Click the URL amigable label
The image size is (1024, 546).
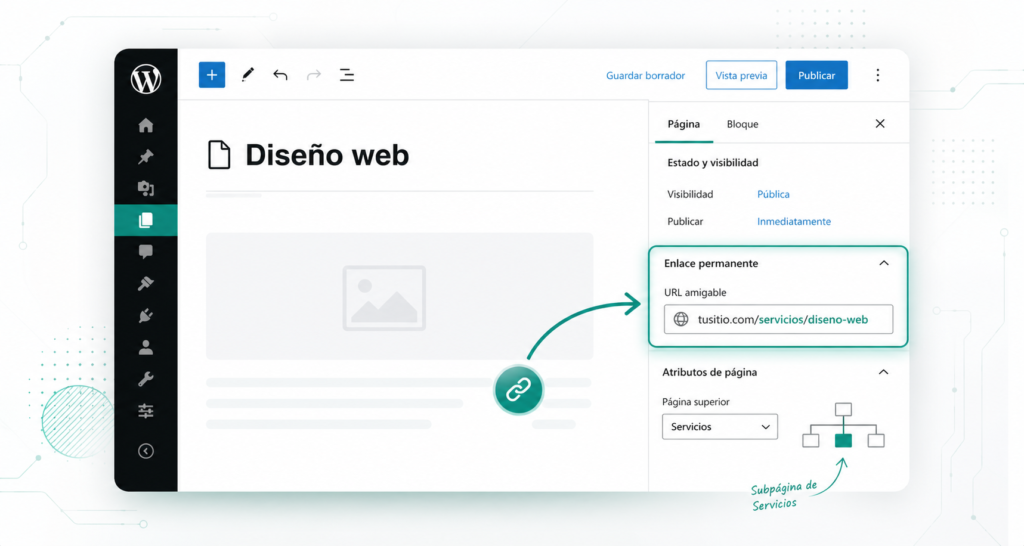695,293
